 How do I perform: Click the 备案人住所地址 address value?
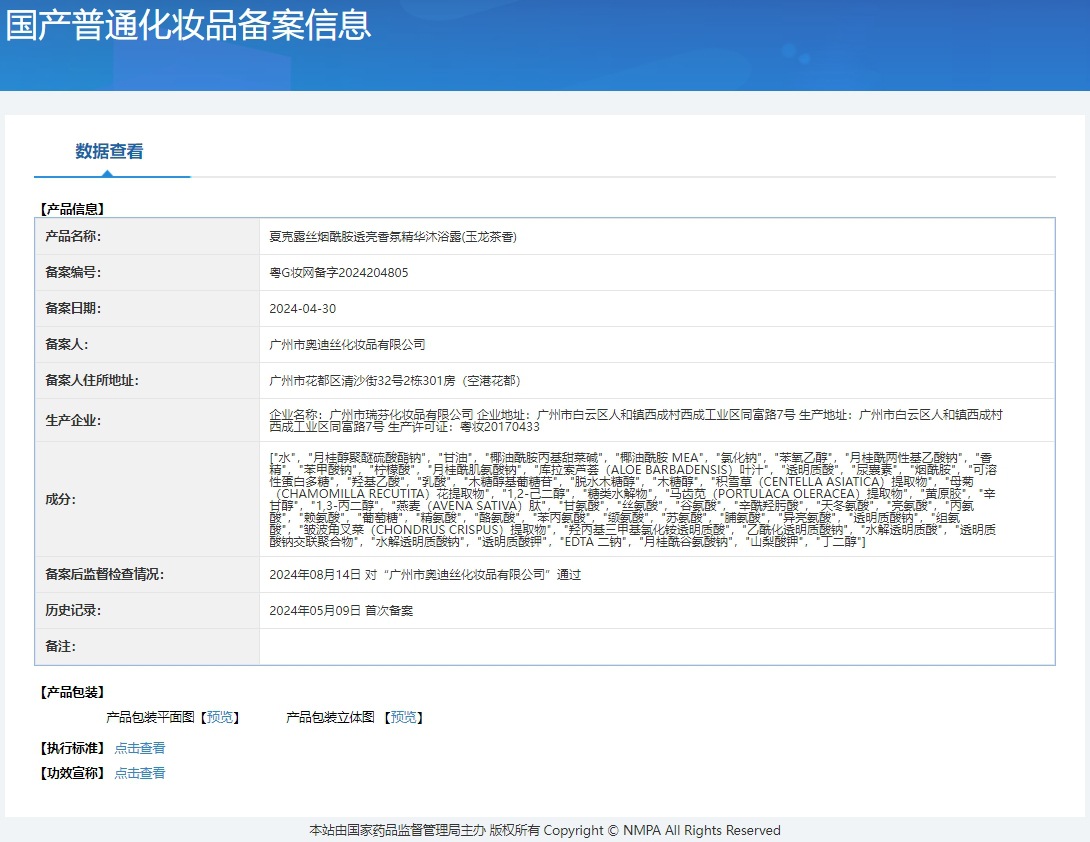(395, 381)
